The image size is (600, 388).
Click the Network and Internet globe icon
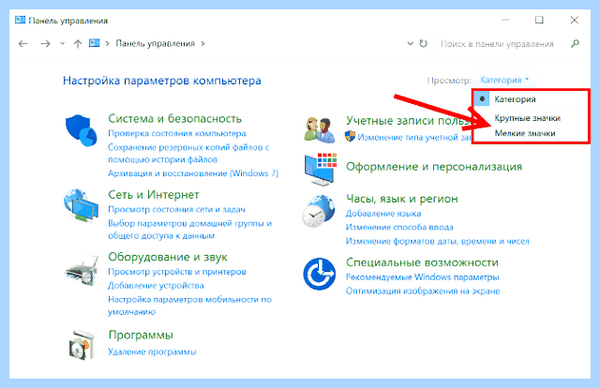(80, 205)
